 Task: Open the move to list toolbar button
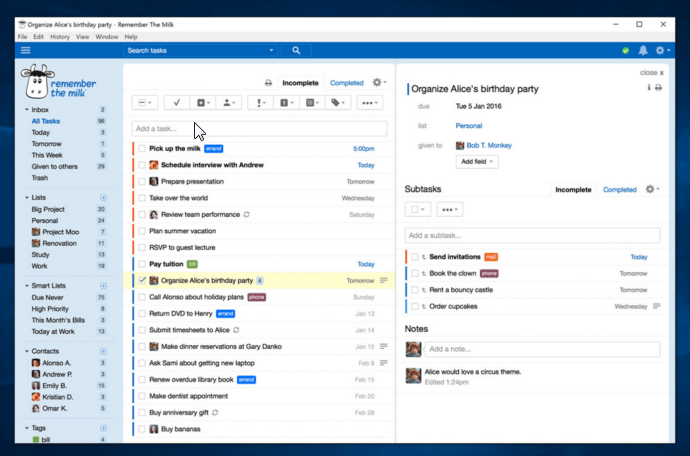(312, 103)
